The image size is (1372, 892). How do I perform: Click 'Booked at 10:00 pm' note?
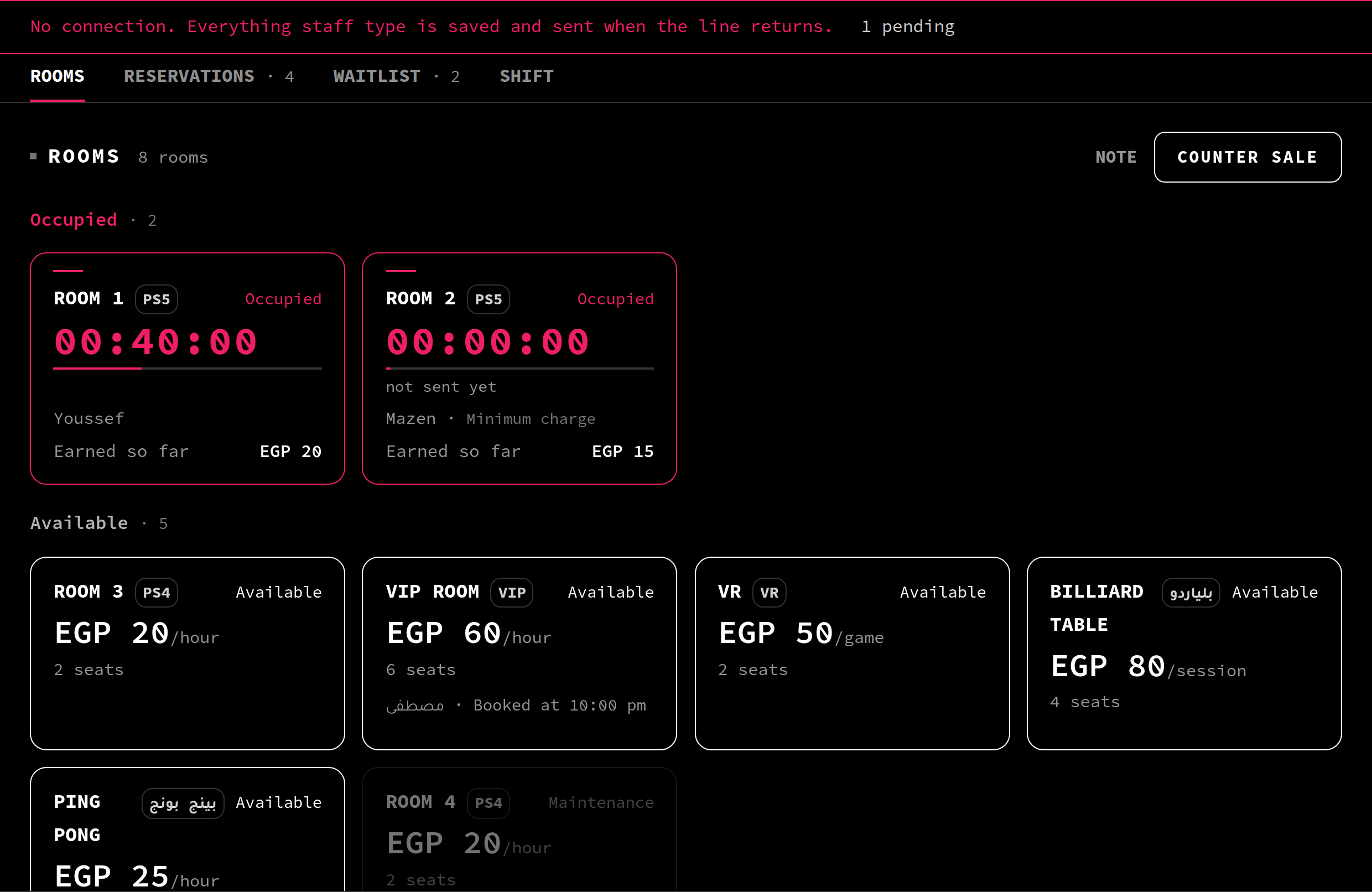560,705
